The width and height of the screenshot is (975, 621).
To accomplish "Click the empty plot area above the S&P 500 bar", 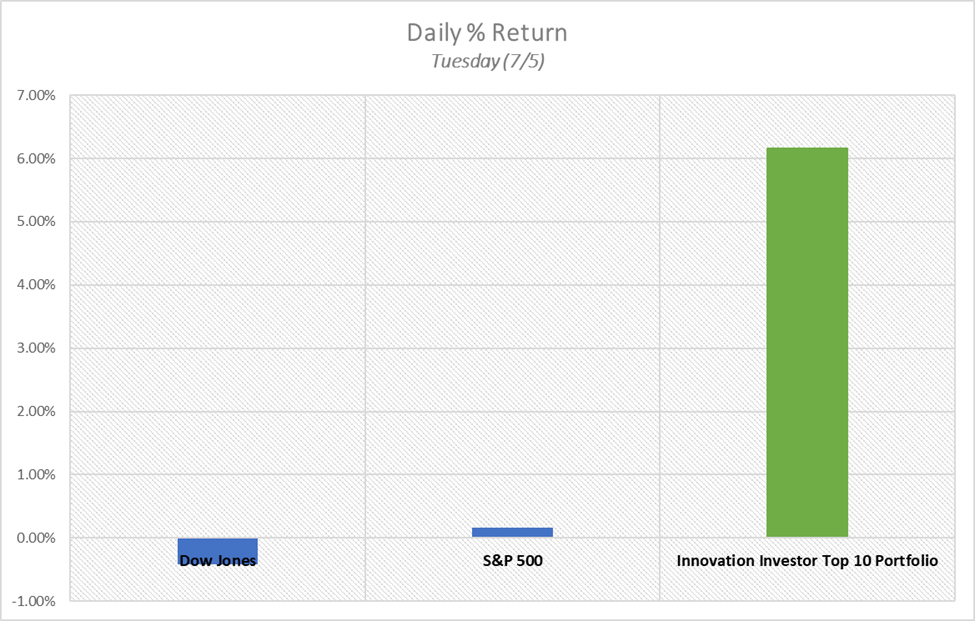I will tap(512, 300).
